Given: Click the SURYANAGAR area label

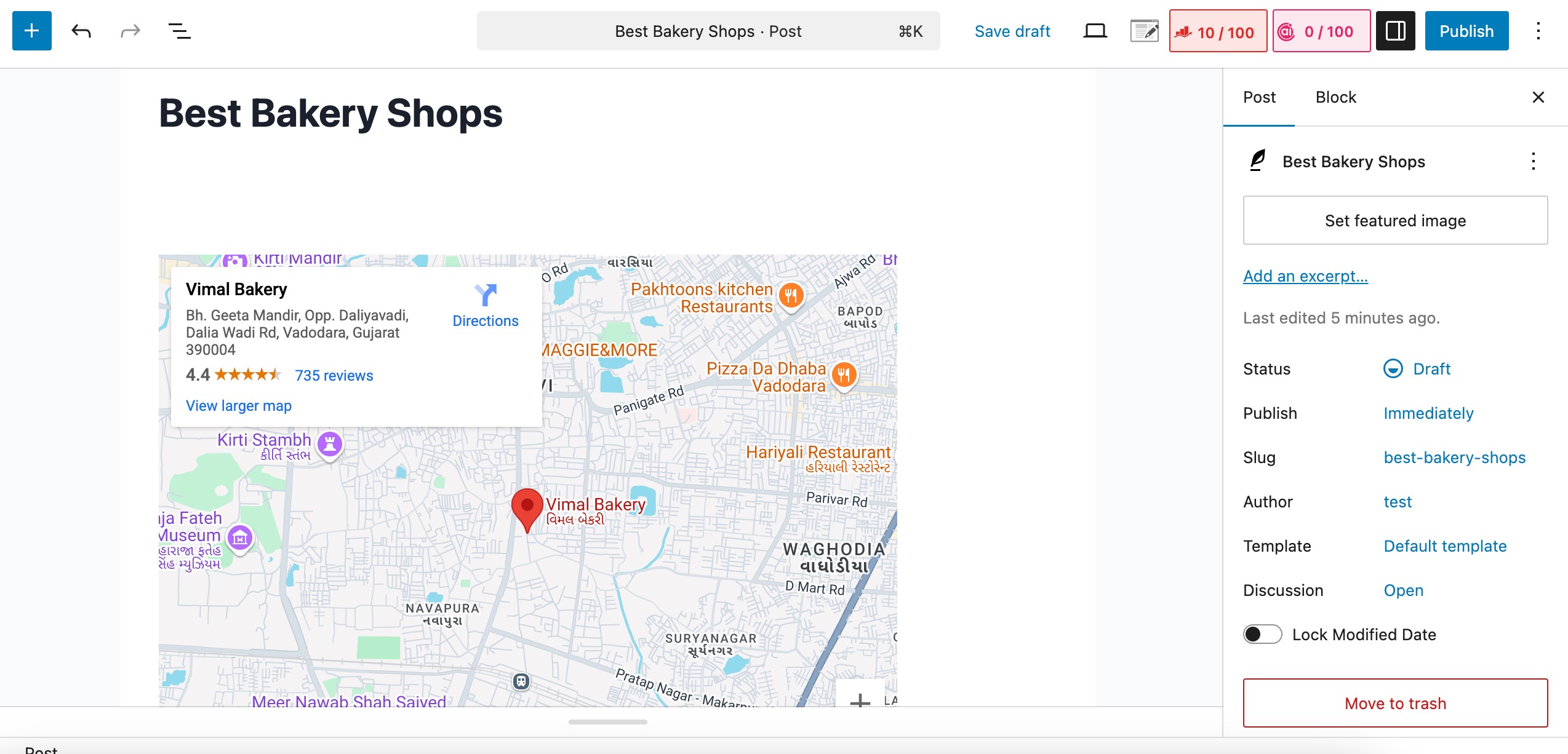Looking at the screenshot, I should (x=711, y=645).
